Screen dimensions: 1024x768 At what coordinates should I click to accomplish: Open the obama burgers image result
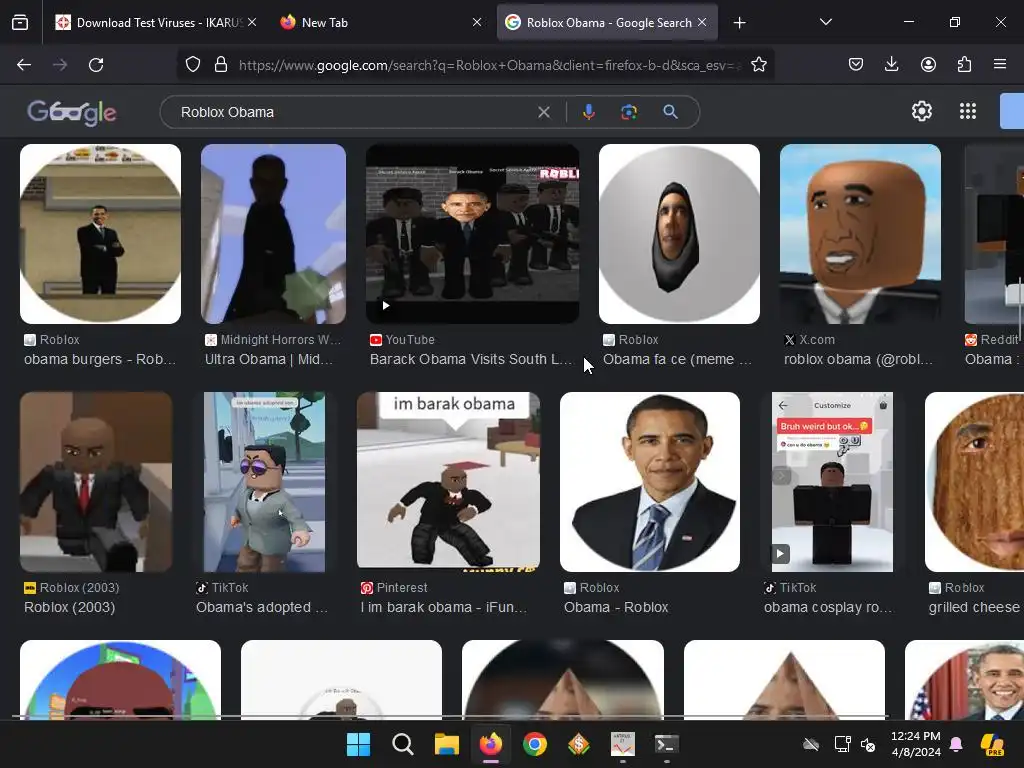[101, 234]
